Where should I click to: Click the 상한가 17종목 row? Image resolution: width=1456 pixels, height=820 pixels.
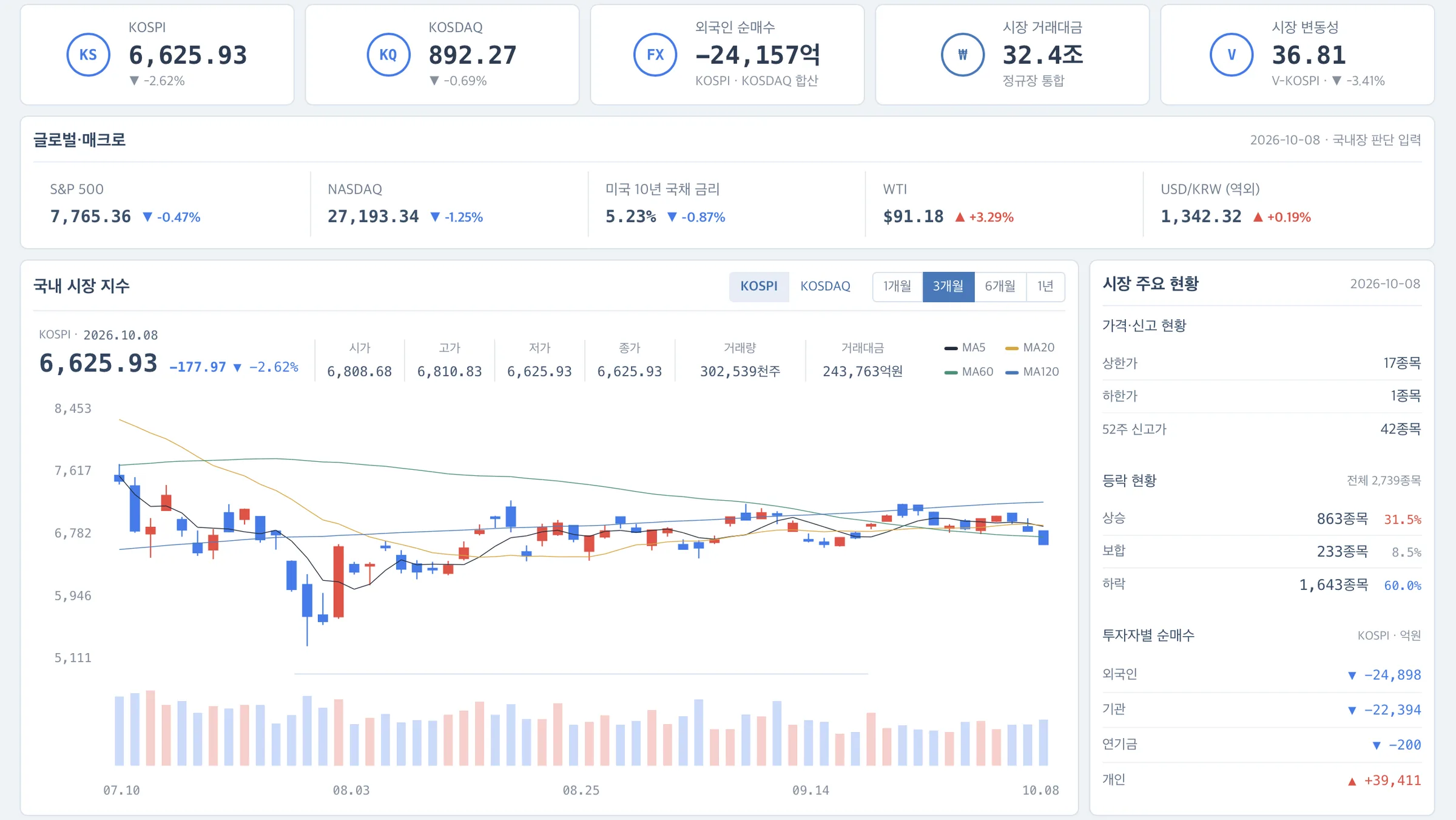pos(1261,364)
